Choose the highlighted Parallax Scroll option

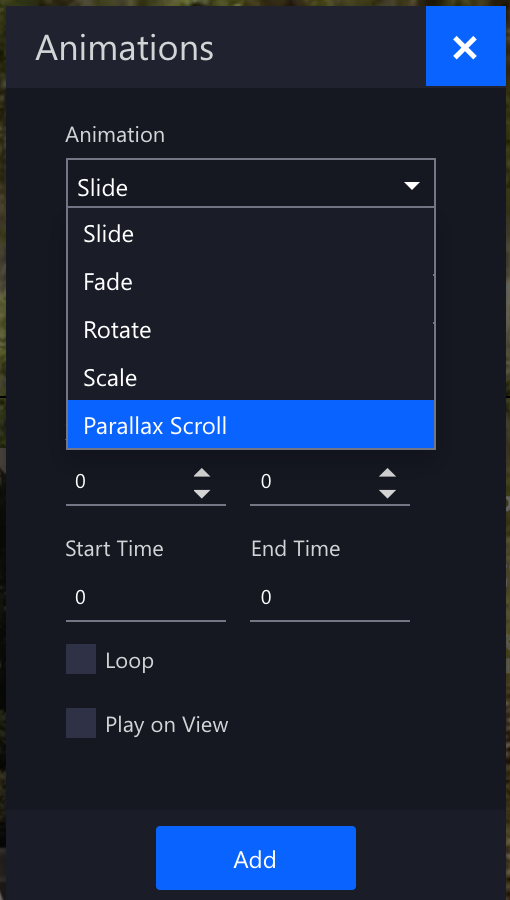click(251, 425)
